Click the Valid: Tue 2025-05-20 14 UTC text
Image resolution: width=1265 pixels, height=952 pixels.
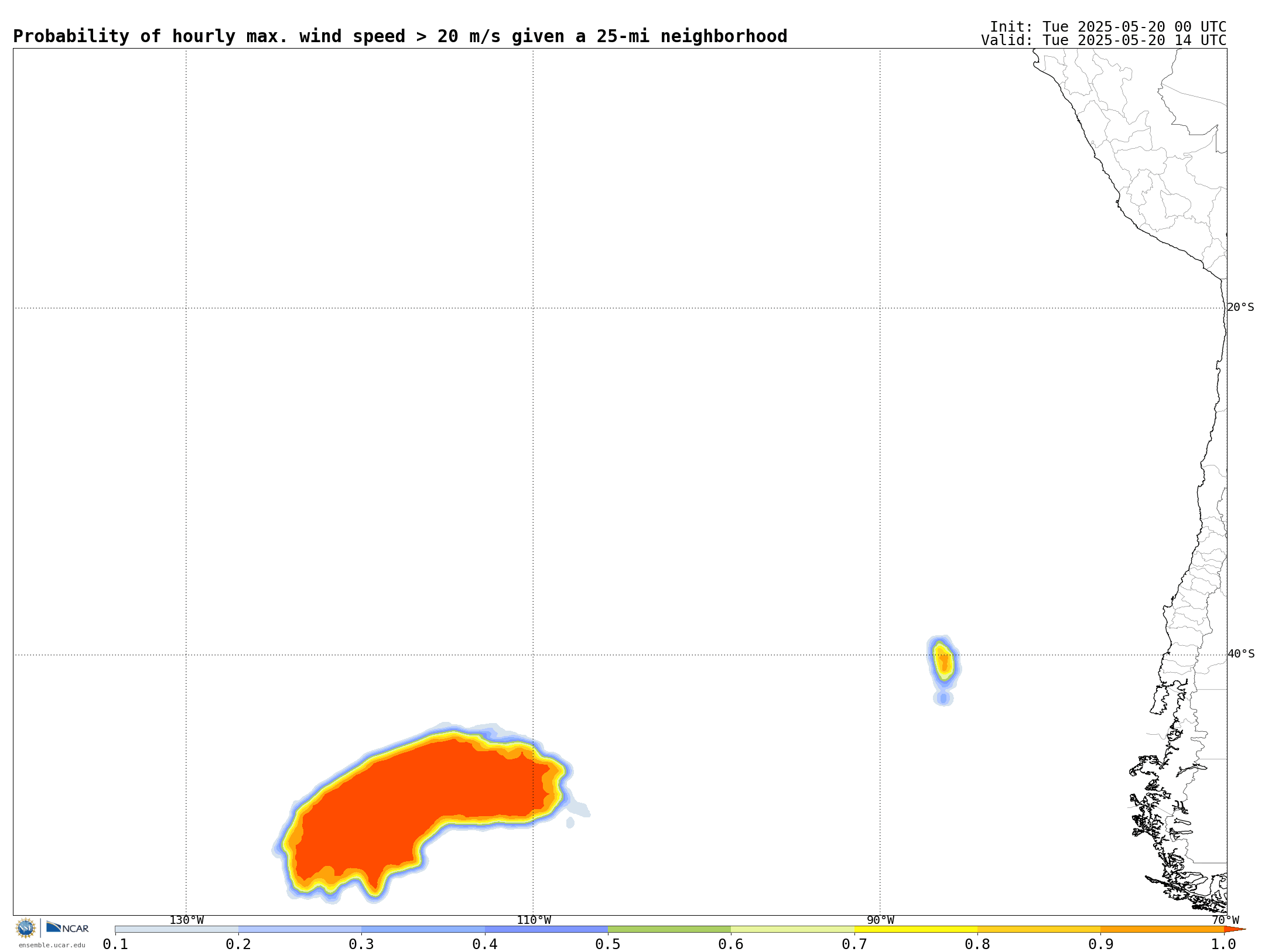(x=1104, y=40)
